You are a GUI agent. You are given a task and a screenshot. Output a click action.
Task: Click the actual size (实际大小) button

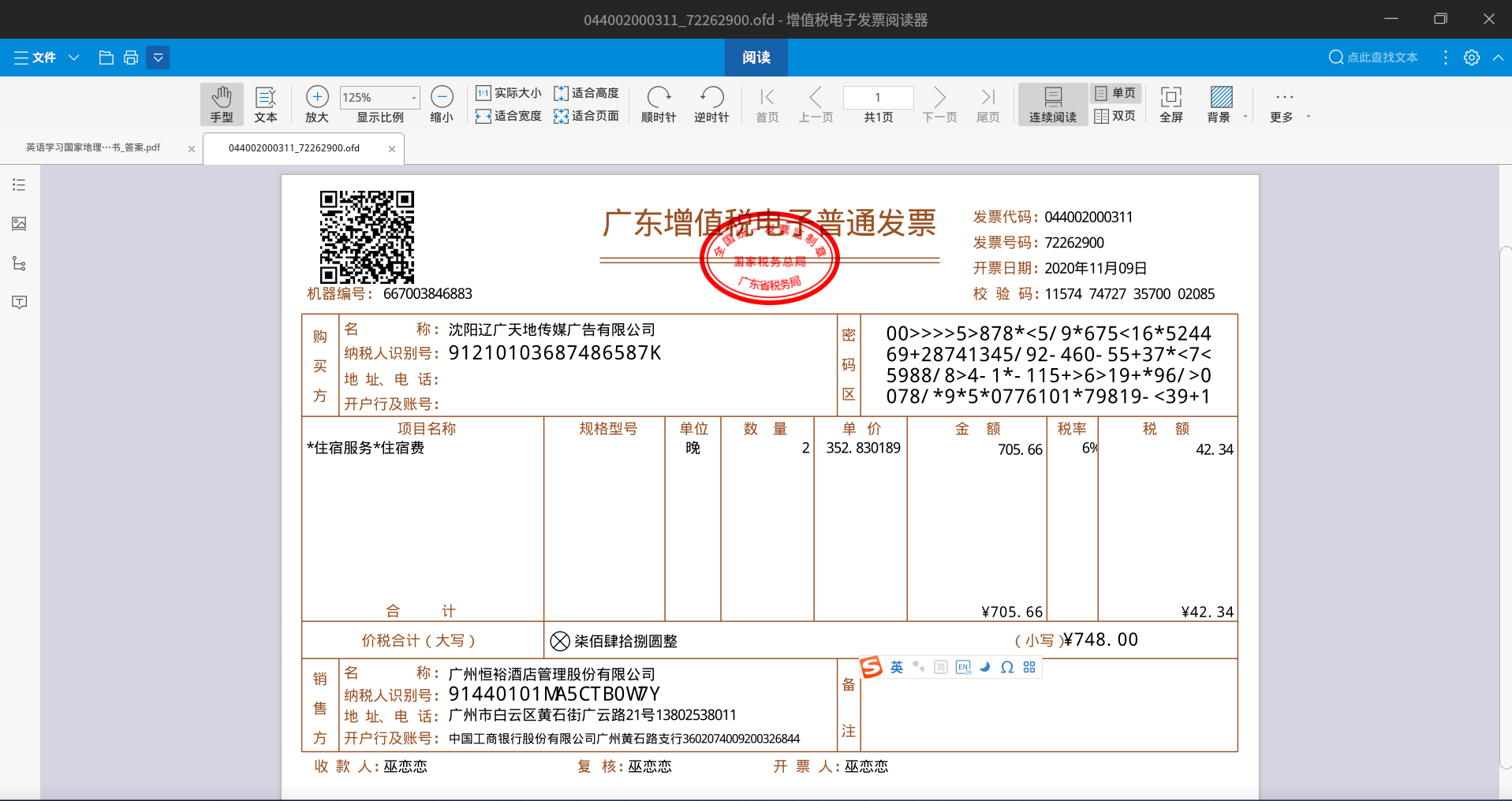(509, 93)
